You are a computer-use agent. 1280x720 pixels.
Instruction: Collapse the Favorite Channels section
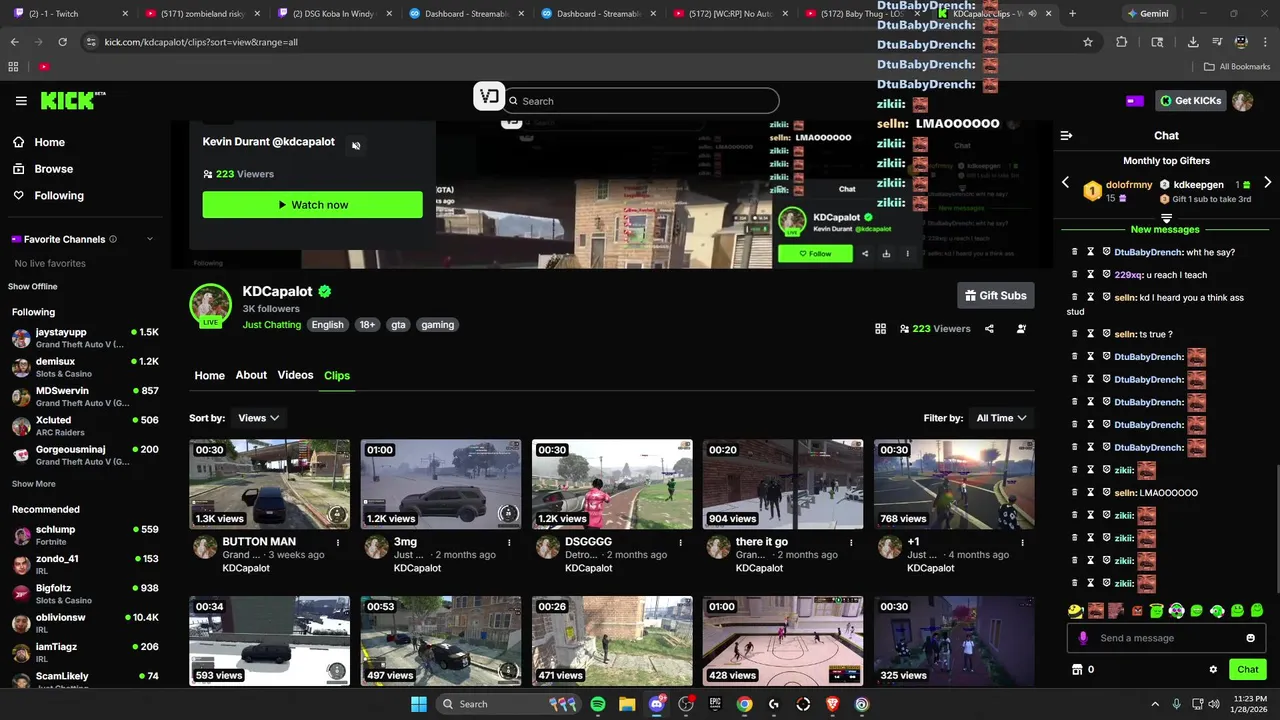(150, 239)
